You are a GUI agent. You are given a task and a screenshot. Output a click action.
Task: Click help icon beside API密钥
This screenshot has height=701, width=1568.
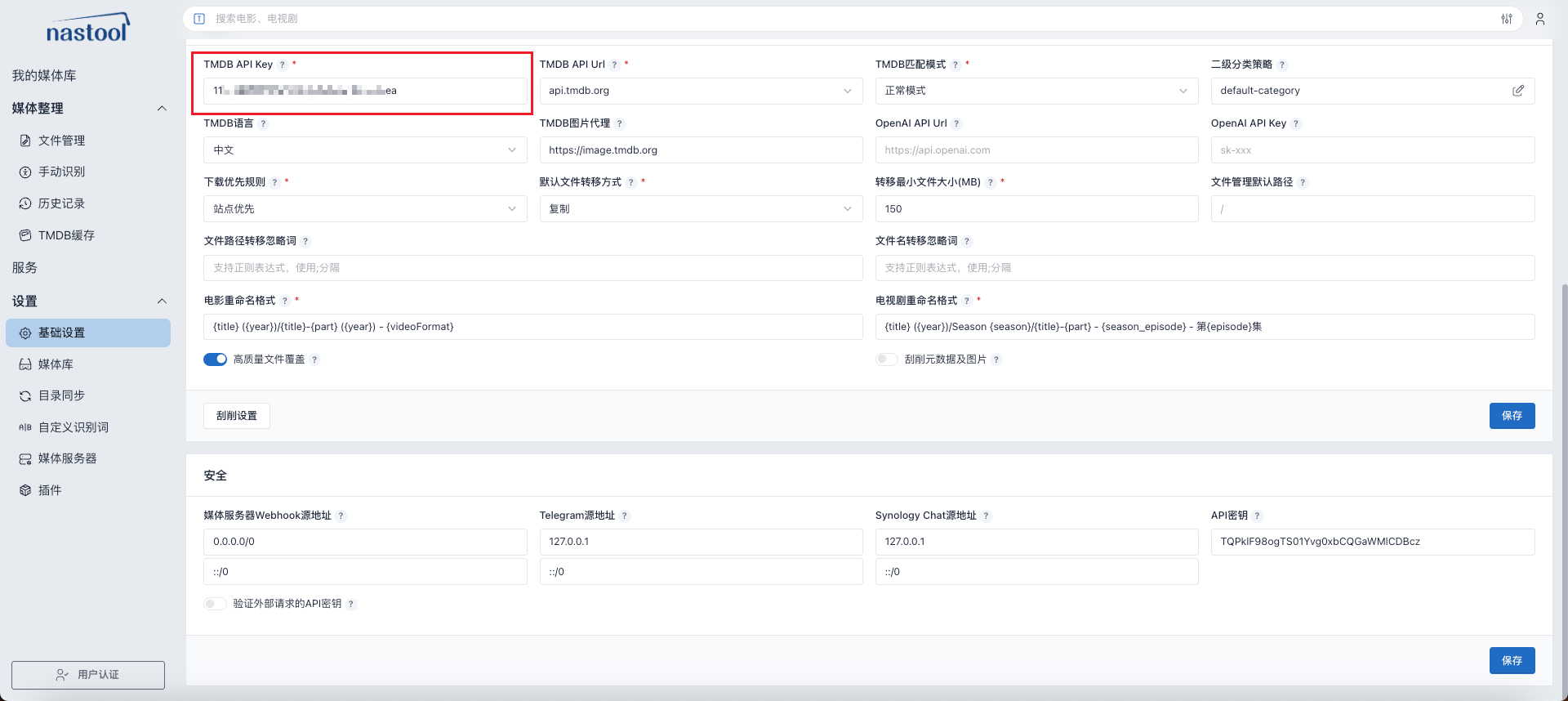click(x=1258, y=516)
